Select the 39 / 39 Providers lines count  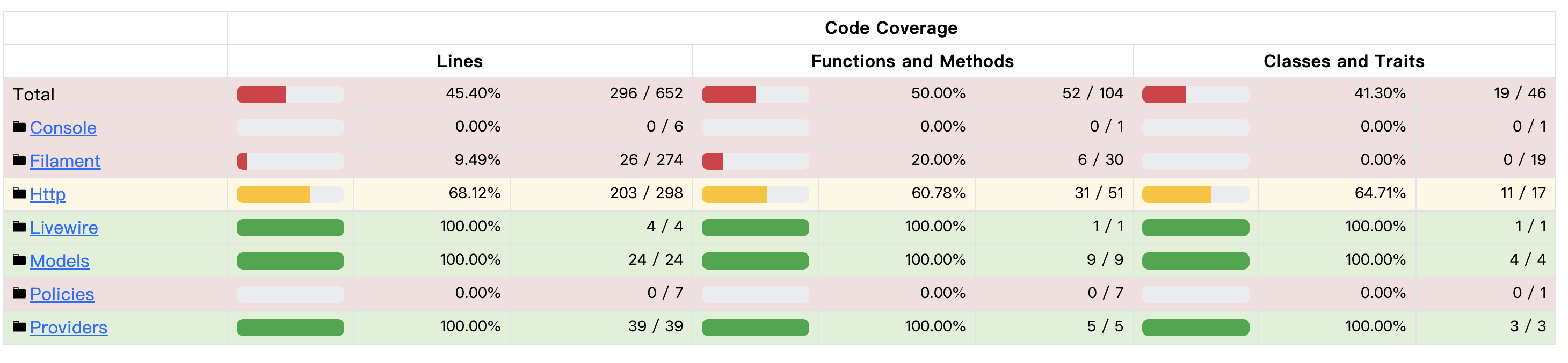point(656,326)
